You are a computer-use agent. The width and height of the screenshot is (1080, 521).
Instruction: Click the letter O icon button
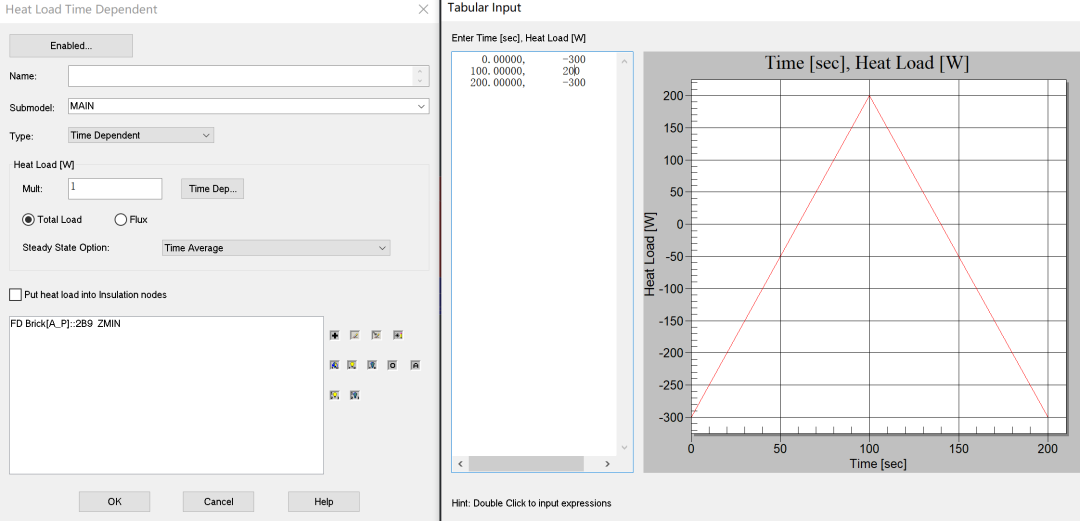392,365
